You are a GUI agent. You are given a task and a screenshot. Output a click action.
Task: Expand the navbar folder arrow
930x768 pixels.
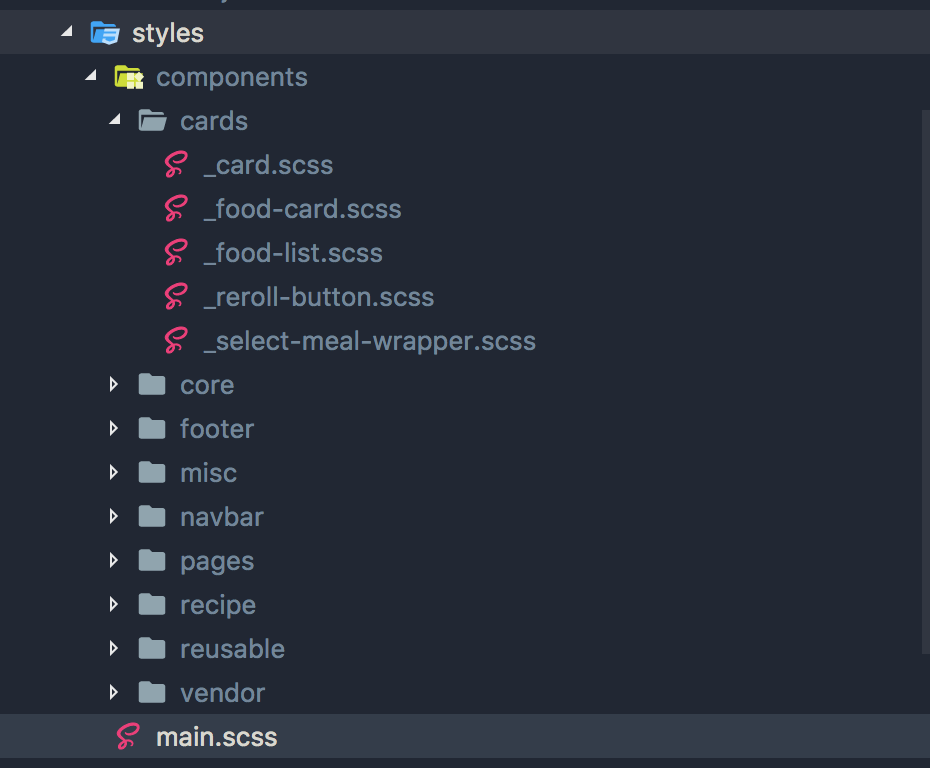click(114, 516)
